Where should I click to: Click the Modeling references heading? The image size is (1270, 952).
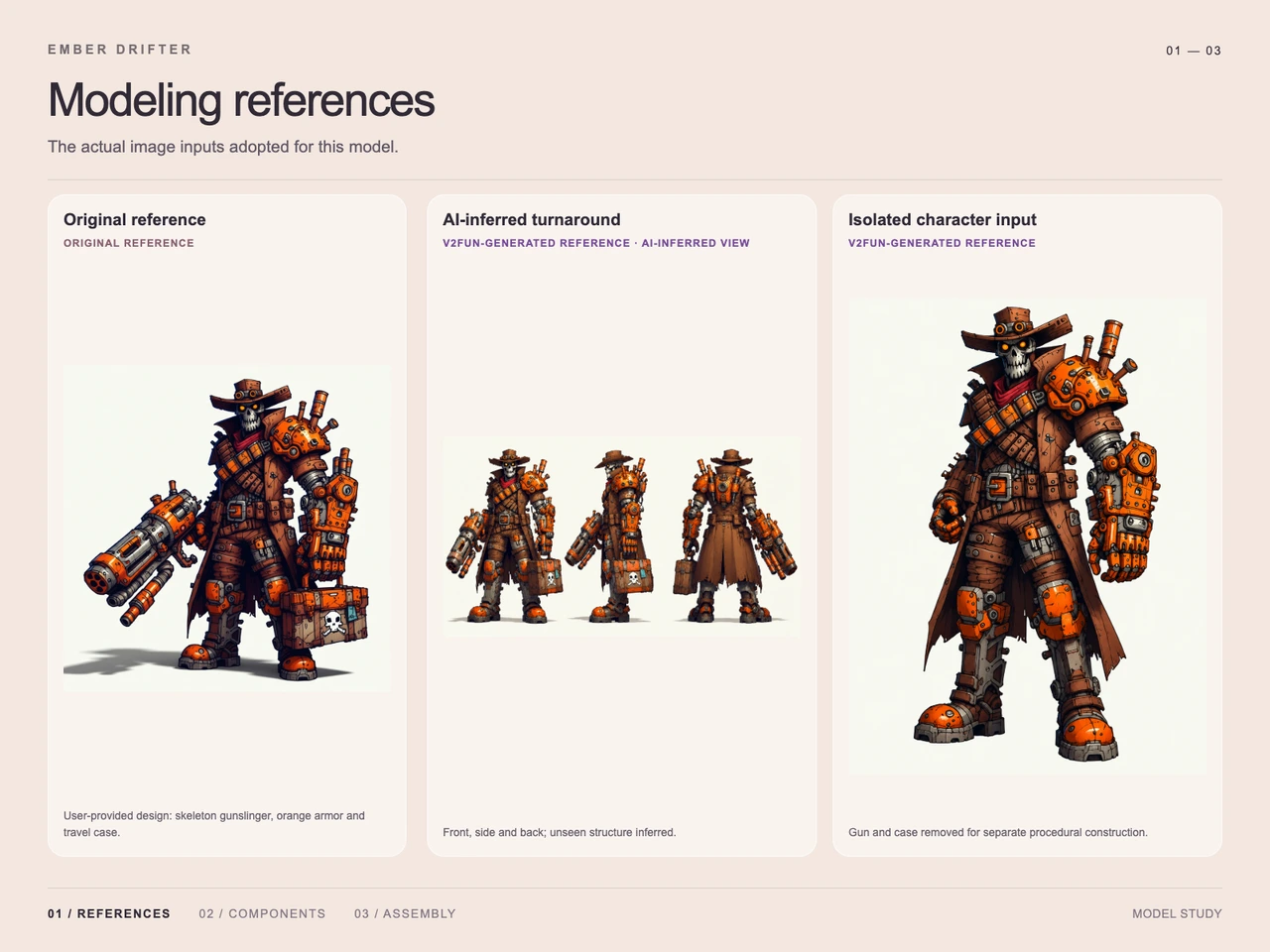coord(241,100)
